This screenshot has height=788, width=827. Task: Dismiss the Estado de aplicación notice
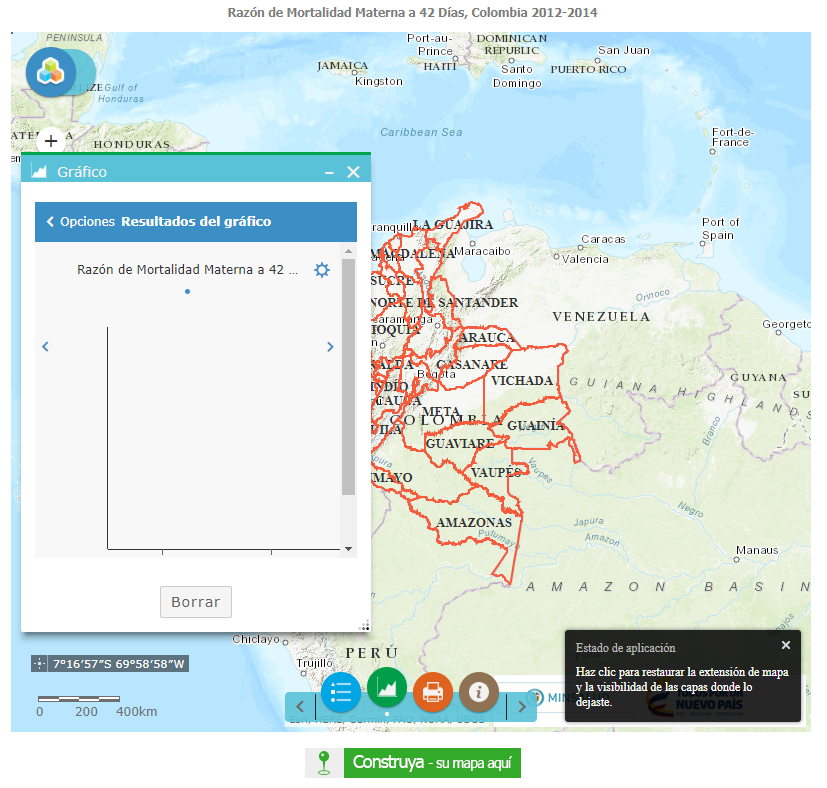[786, 646]
